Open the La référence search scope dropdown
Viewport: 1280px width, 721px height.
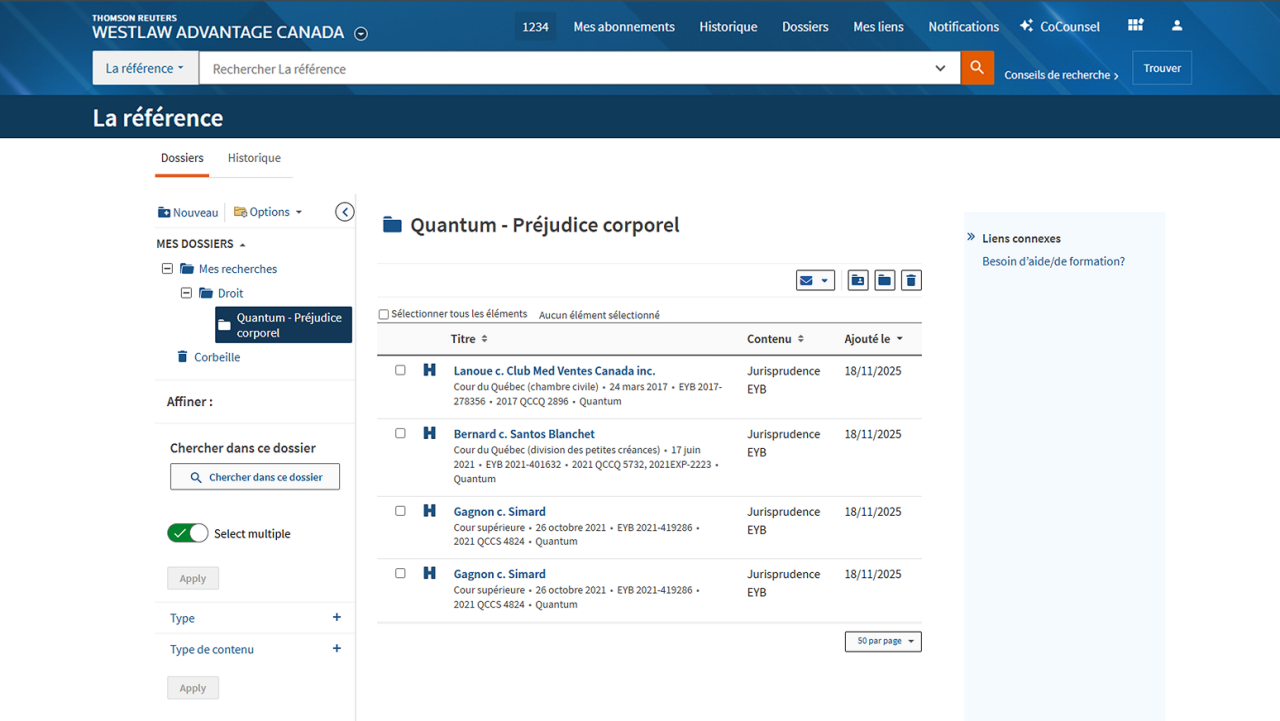coord(145,68)
